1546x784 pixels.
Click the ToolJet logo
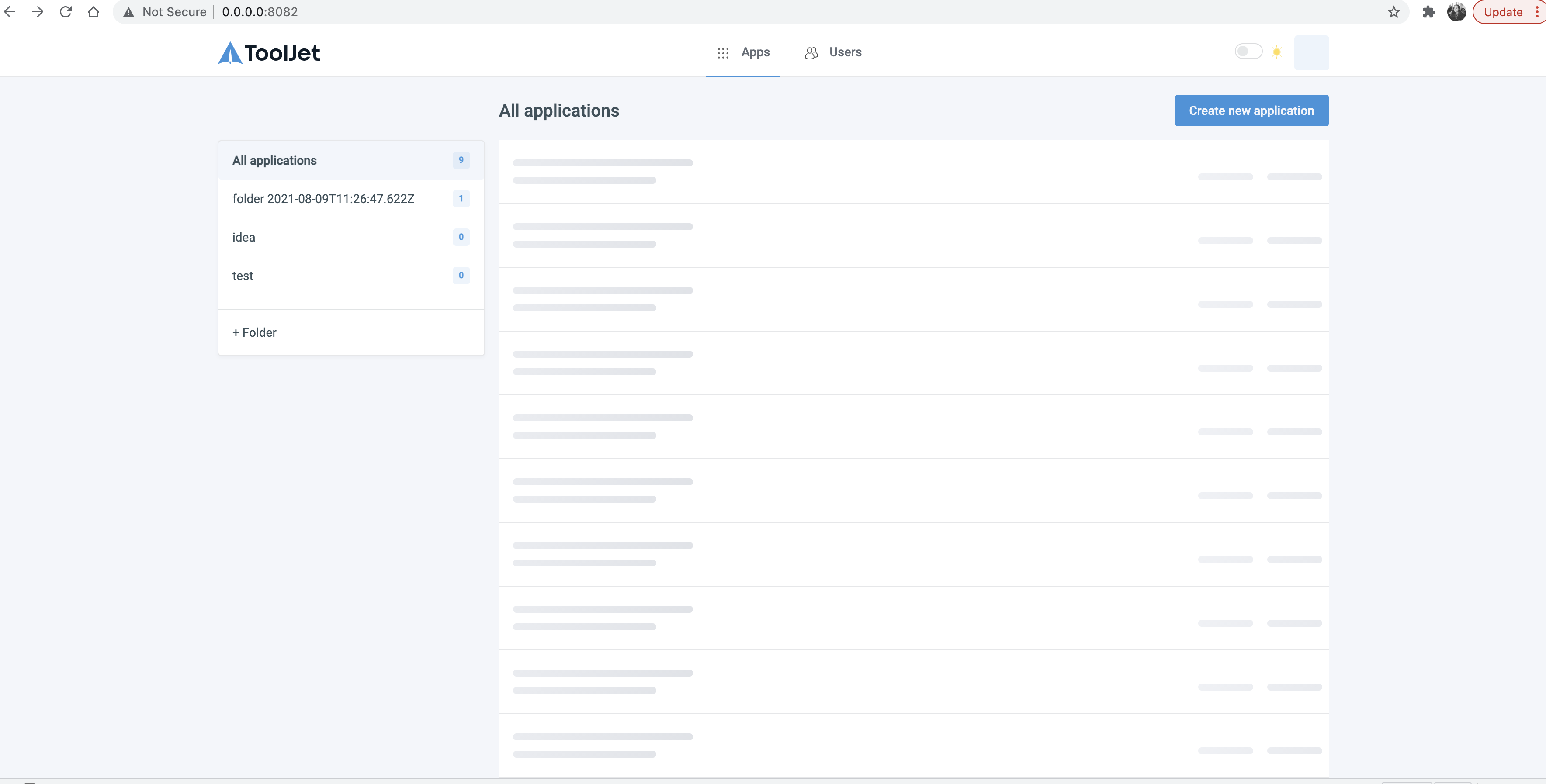tap(268, 53)
